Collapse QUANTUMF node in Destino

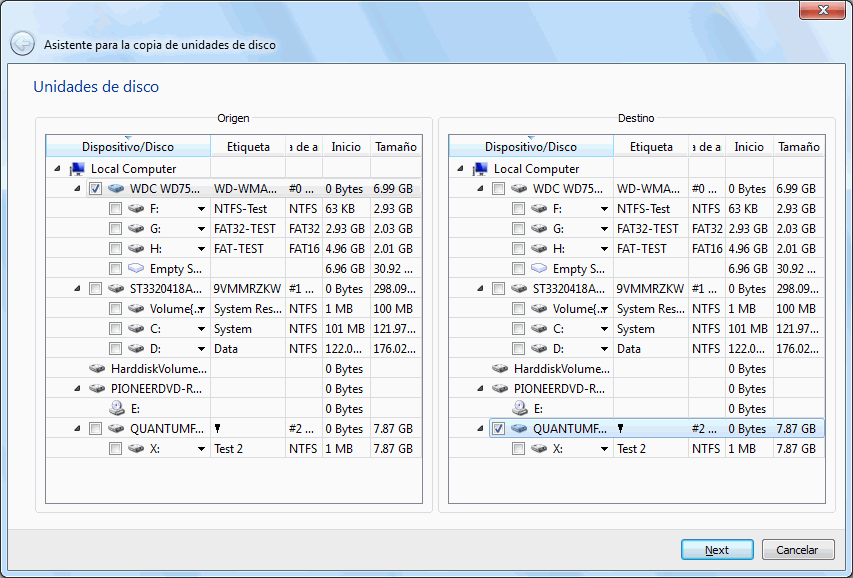480,428
